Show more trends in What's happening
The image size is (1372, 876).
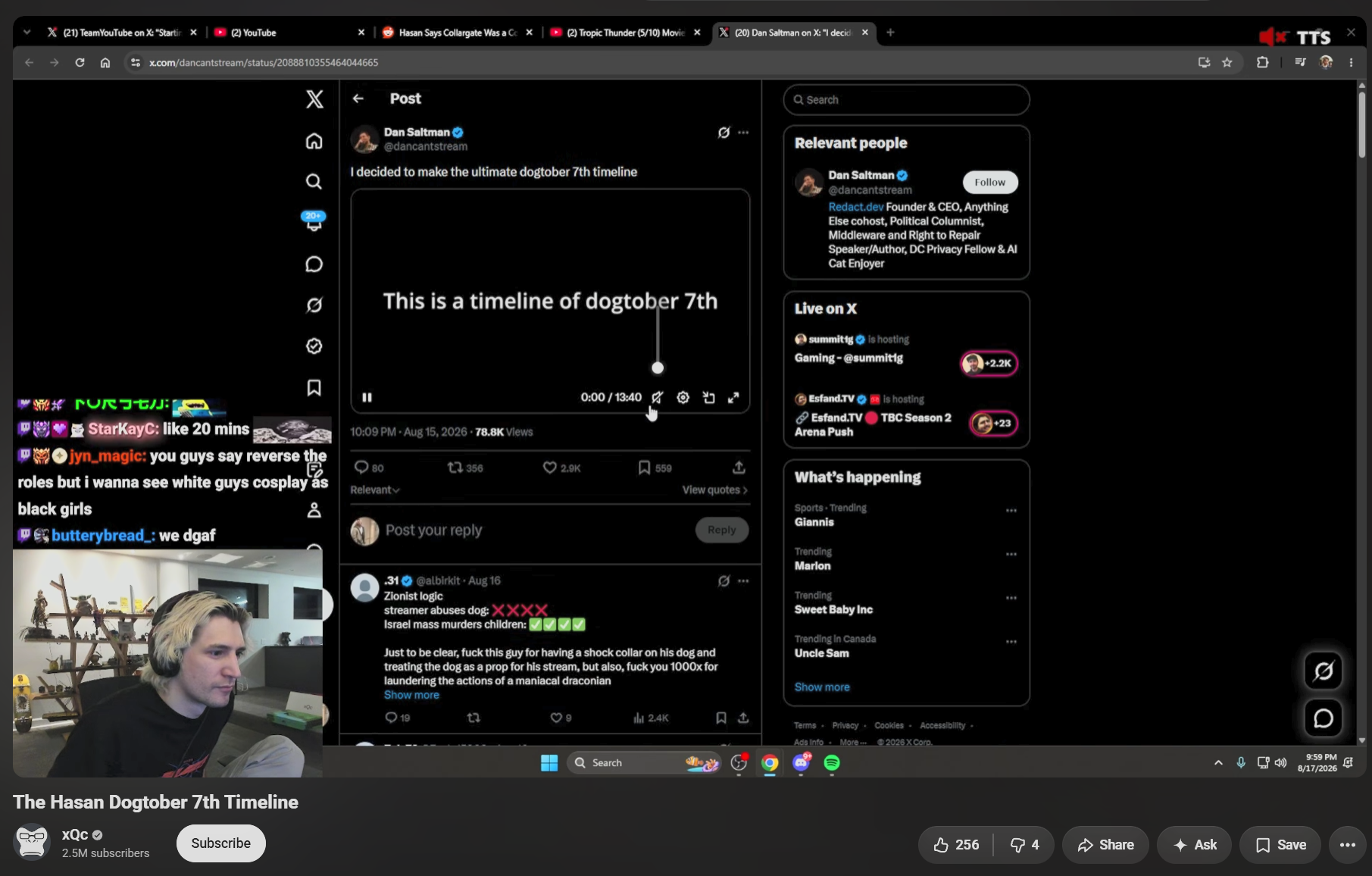click(822, 687)
